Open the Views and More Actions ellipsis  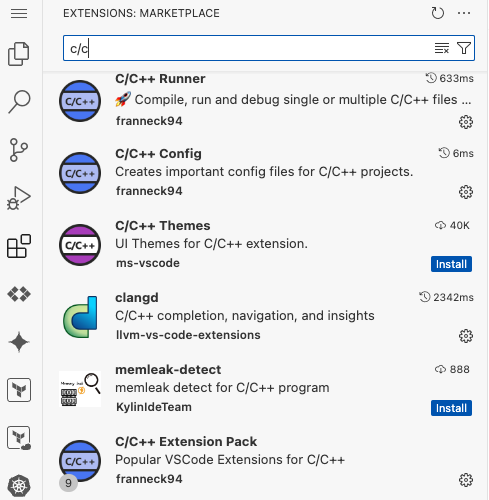464,13
